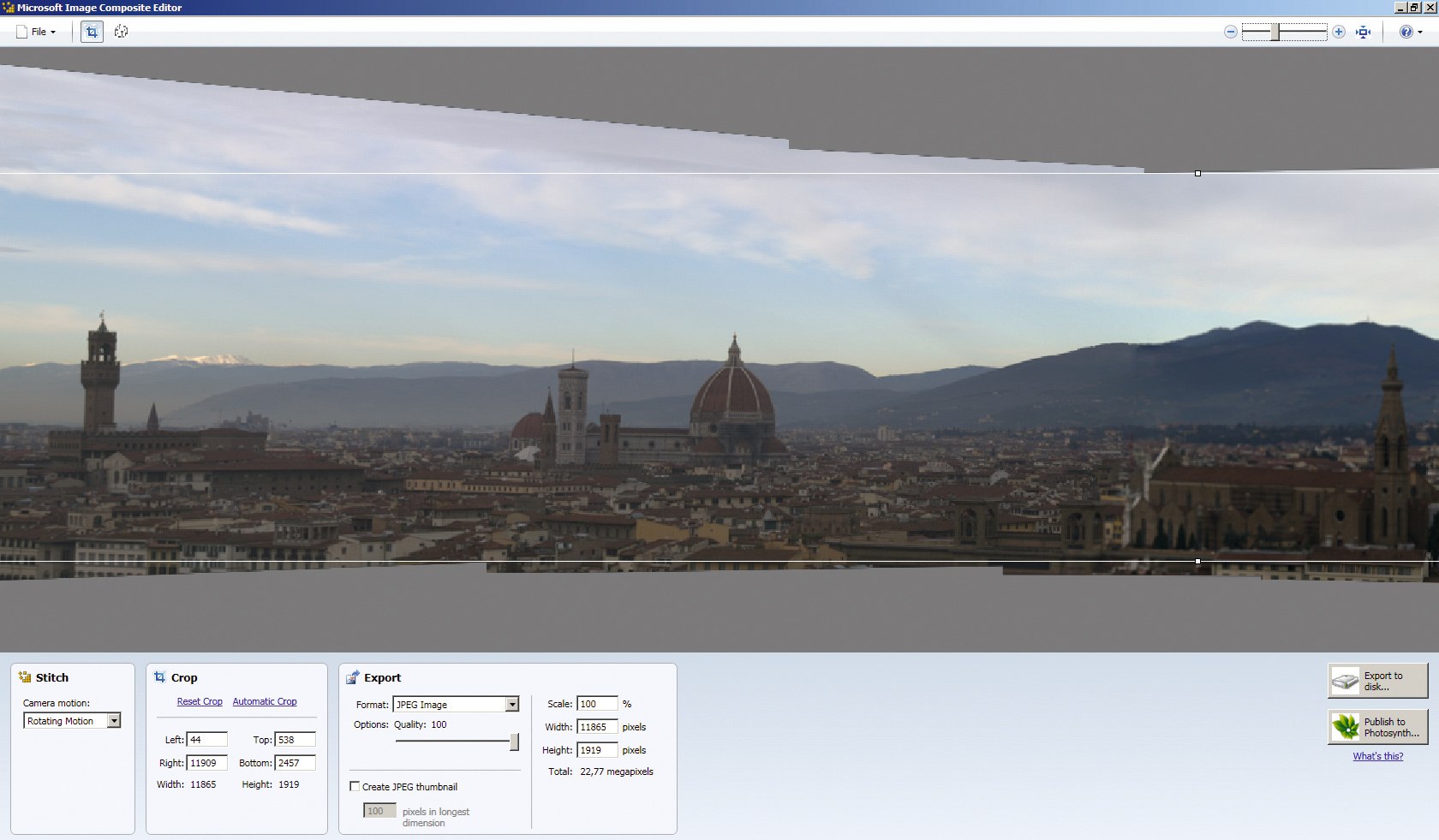Expand the export Format dropdown
The image size is (1439, 840).
point(456,704)
